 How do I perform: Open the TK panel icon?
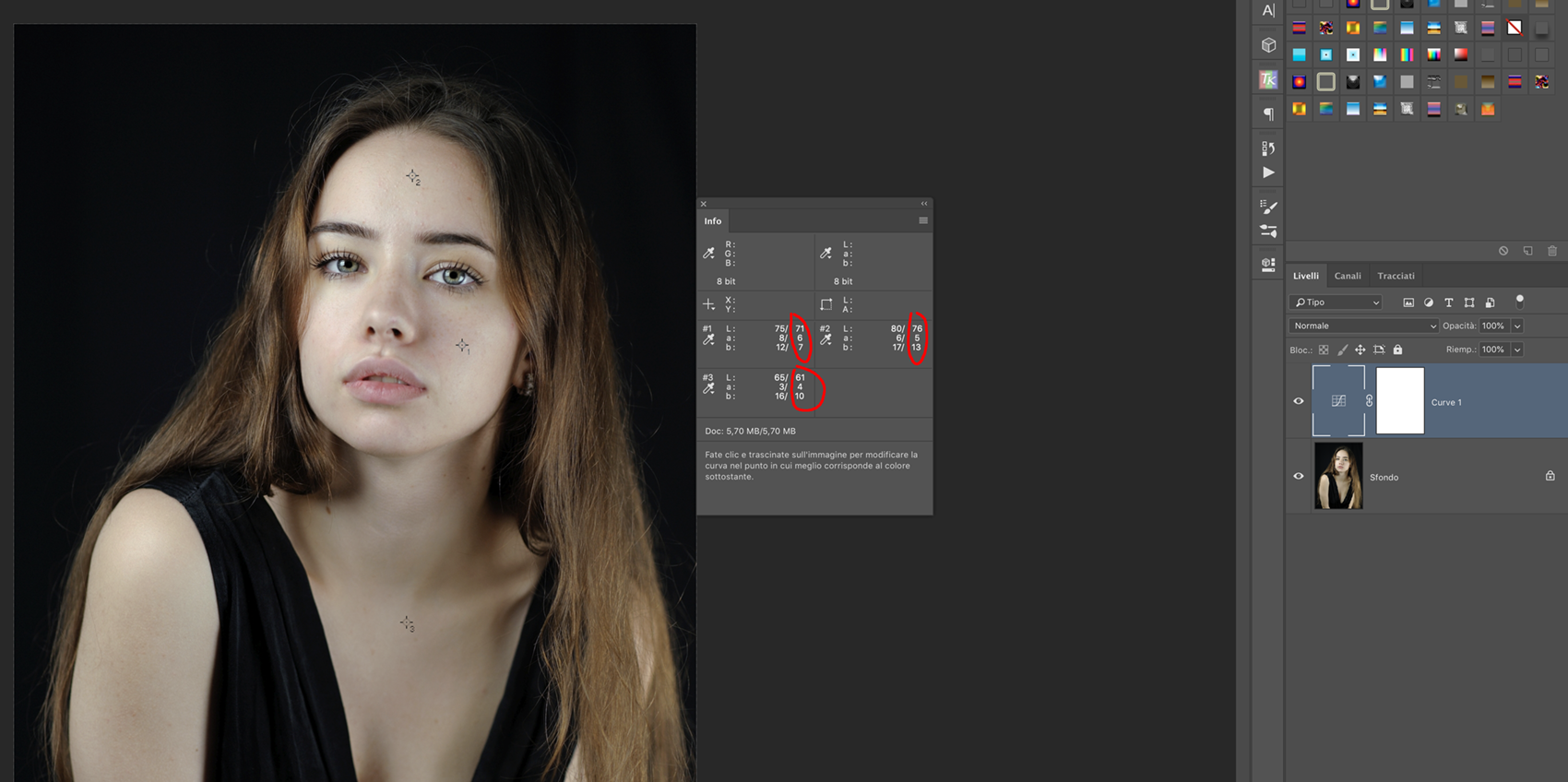(x=1268, y=80)
